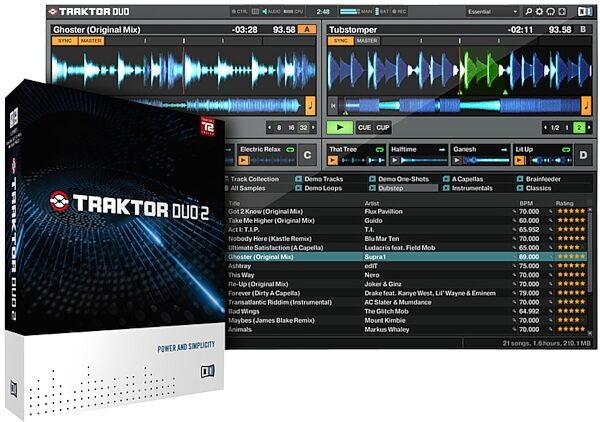The image size is (600, 422).
Task: Click the Native Instruments logo in header
Action: tap(584, 11)
